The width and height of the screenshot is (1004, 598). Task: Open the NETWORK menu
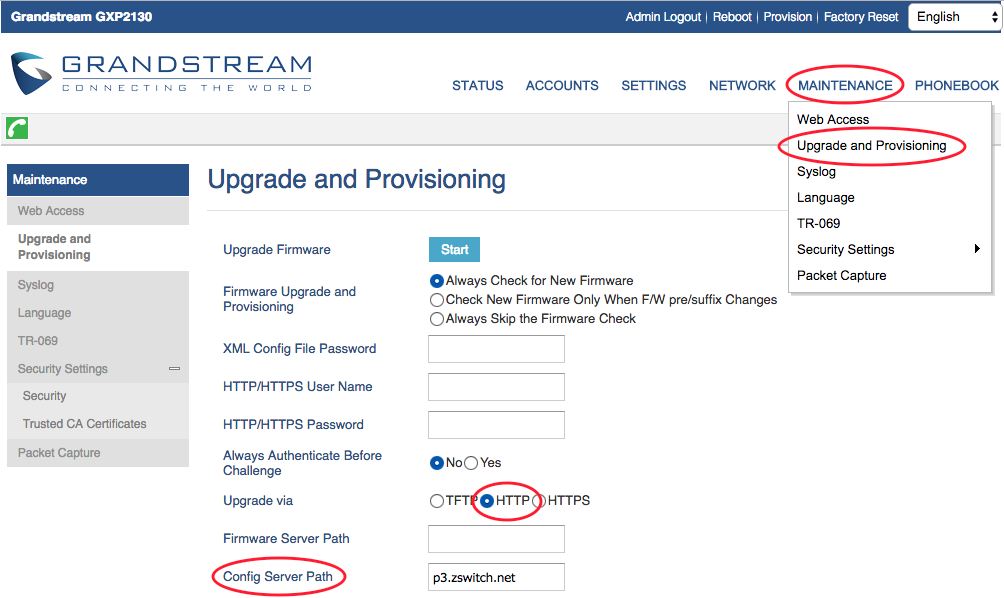coord(742,86)
